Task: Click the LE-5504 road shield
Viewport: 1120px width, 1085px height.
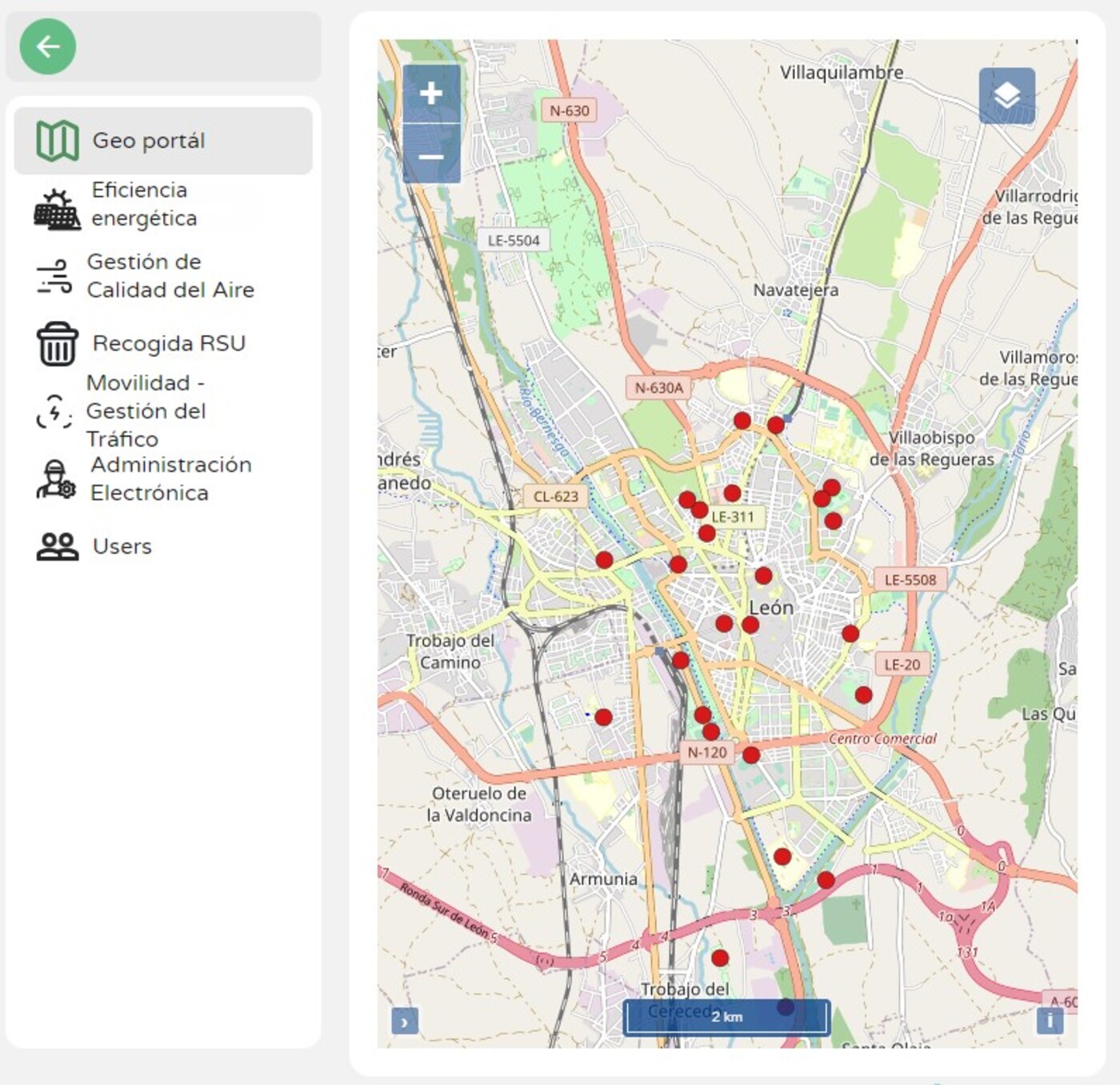Action: 514,240
